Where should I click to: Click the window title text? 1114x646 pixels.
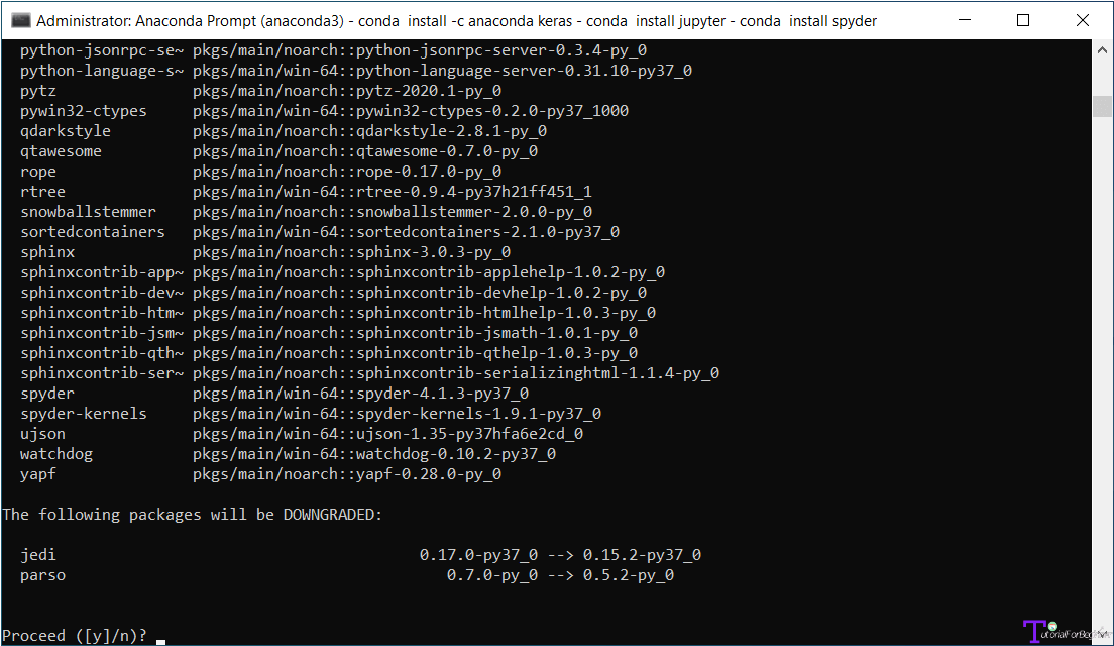click(456, 21)
